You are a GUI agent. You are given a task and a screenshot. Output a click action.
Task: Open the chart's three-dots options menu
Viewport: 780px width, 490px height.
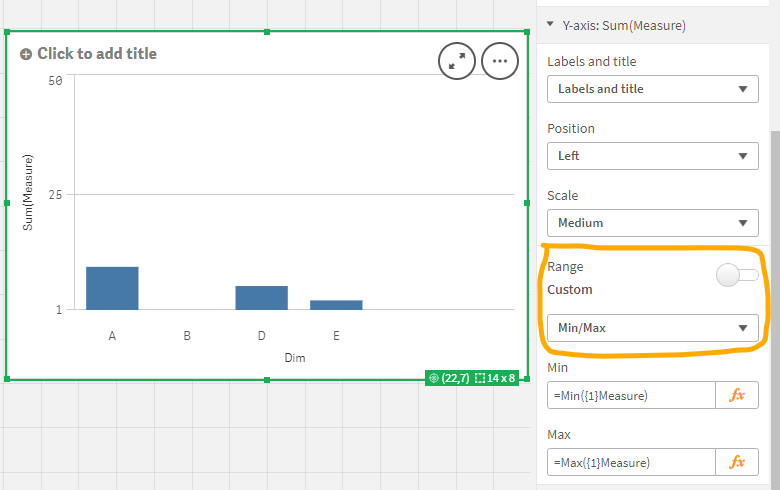coord(500,61)
